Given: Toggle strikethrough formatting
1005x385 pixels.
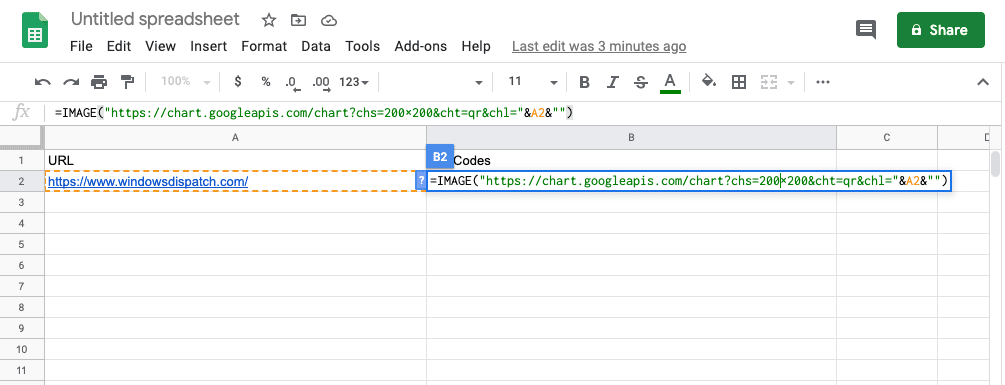Looking at the screenshot, I should tap(640, 82).
